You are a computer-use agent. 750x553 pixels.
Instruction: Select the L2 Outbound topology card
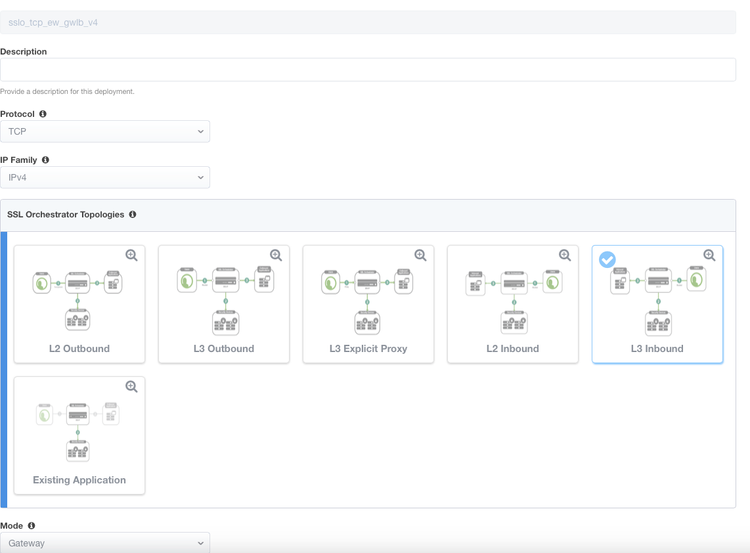click(79, 305)
